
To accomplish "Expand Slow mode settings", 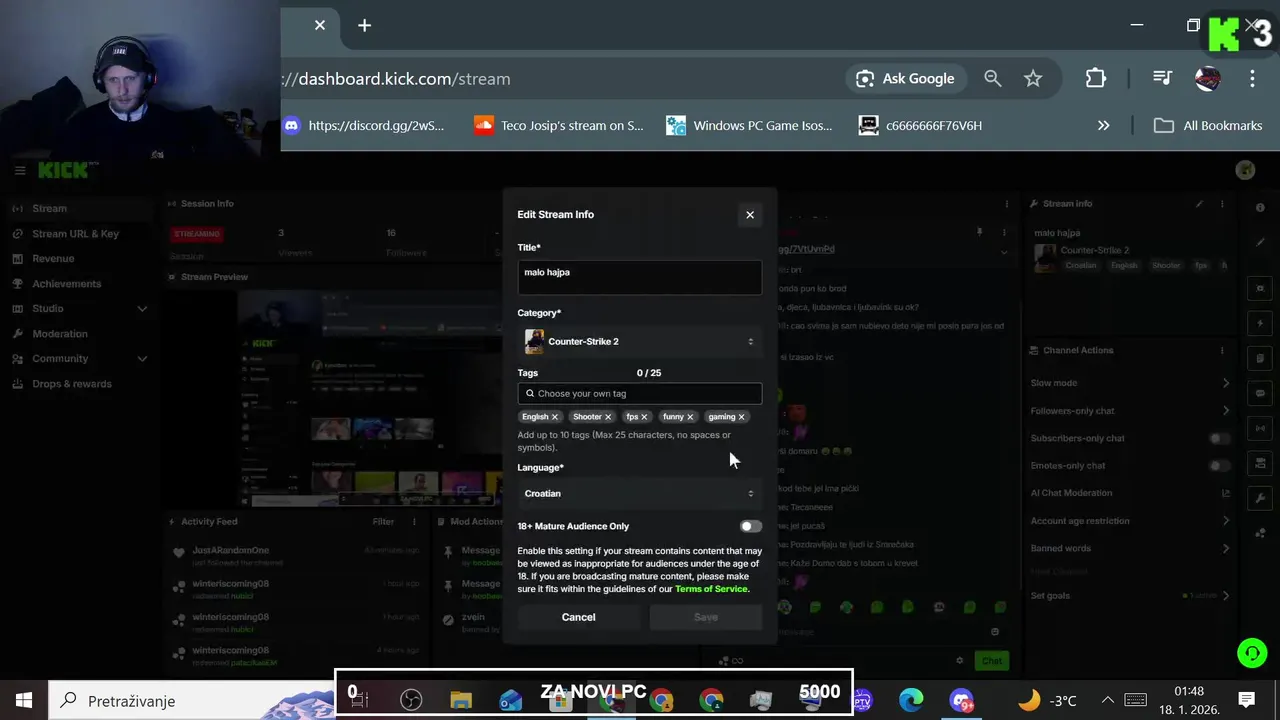I will coord(1130,383).
